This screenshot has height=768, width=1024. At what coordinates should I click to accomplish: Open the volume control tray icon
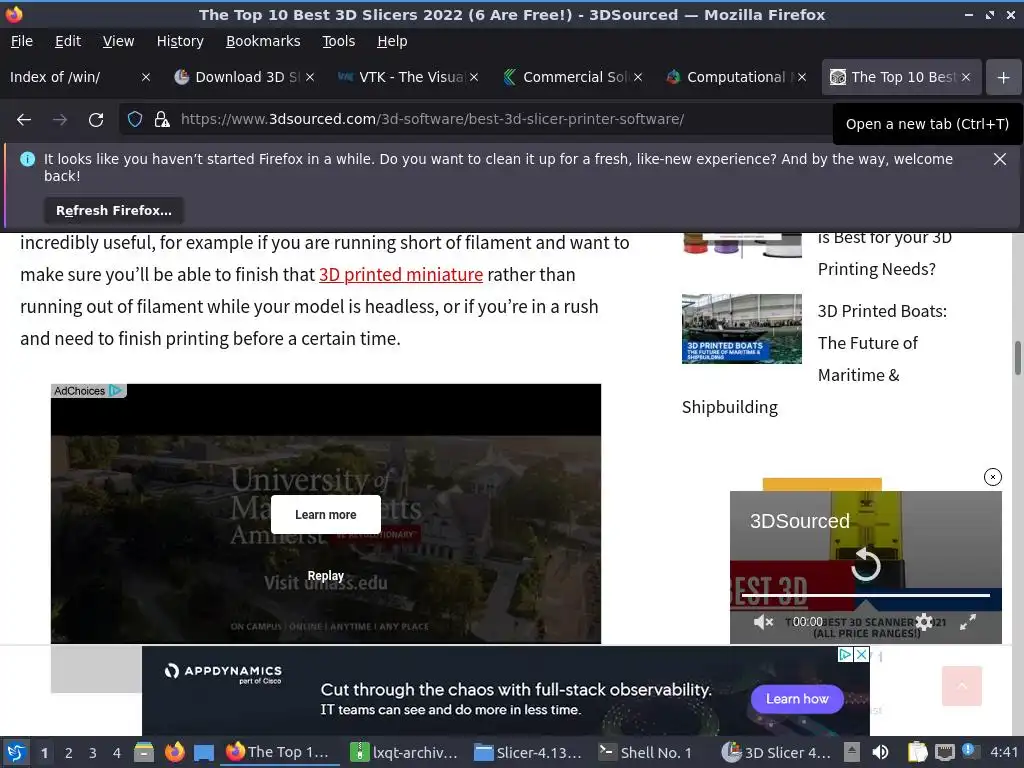pyautogui.click(x=880, y=752)
